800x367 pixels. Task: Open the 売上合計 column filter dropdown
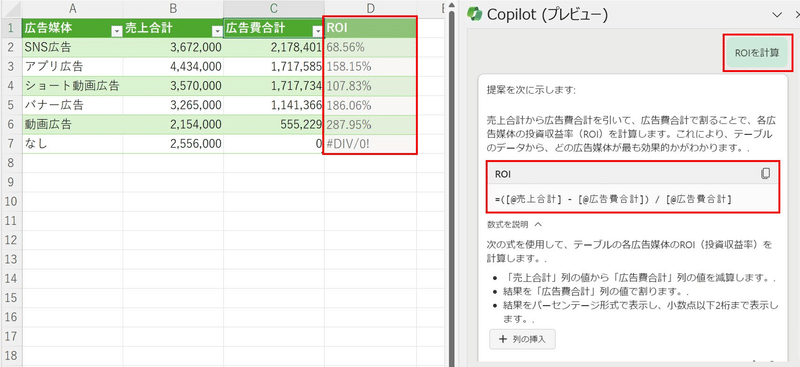pyautogui.click(x=218, y=32)
